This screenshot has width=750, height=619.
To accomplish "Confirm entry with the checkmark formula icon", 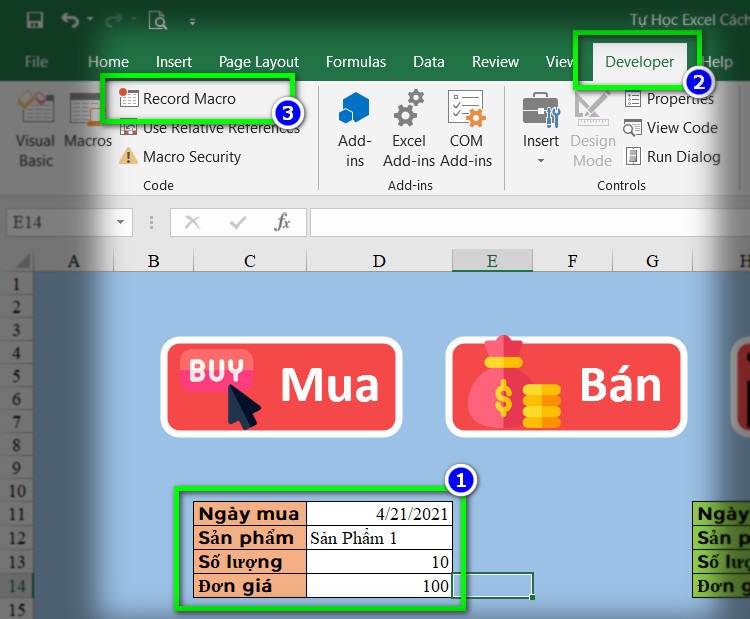I will tap(238, 222).
